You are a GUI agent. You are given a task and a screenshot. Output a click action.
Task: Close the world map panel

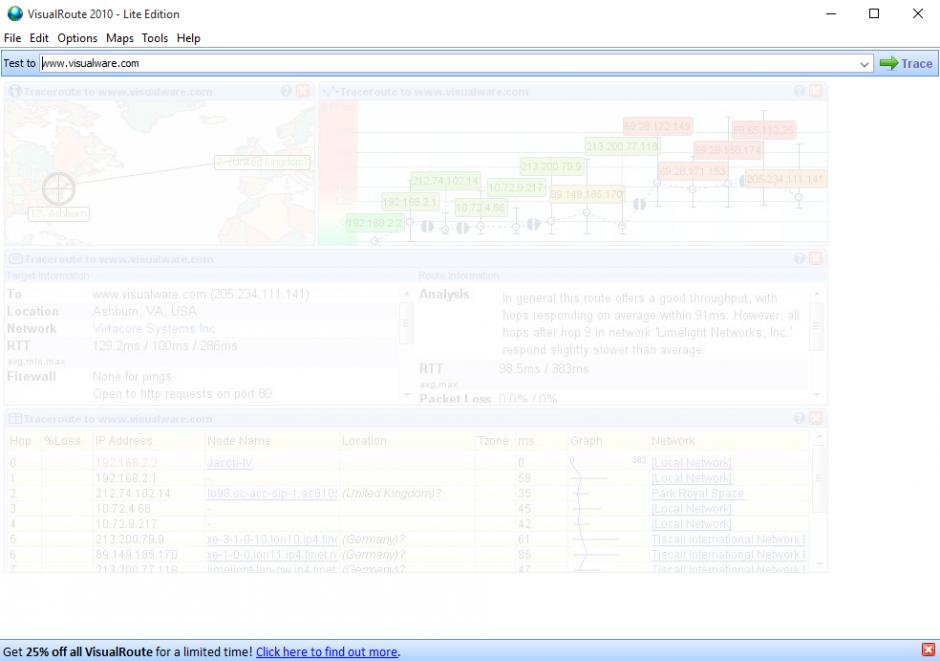303,91
